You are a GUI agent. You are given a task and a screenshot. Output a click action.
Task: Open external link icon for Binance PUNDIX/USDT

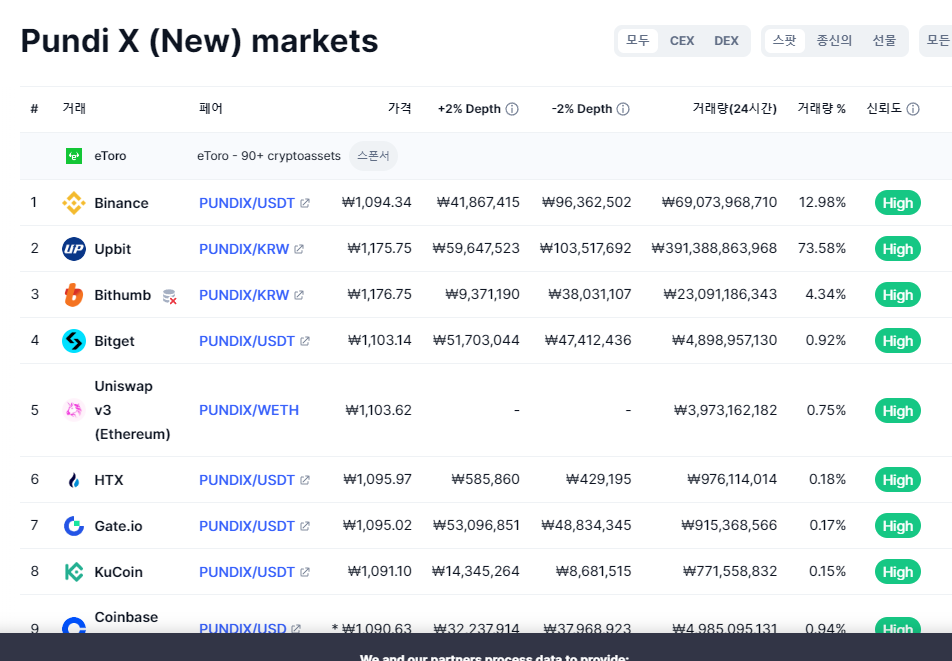pos(305,203)
